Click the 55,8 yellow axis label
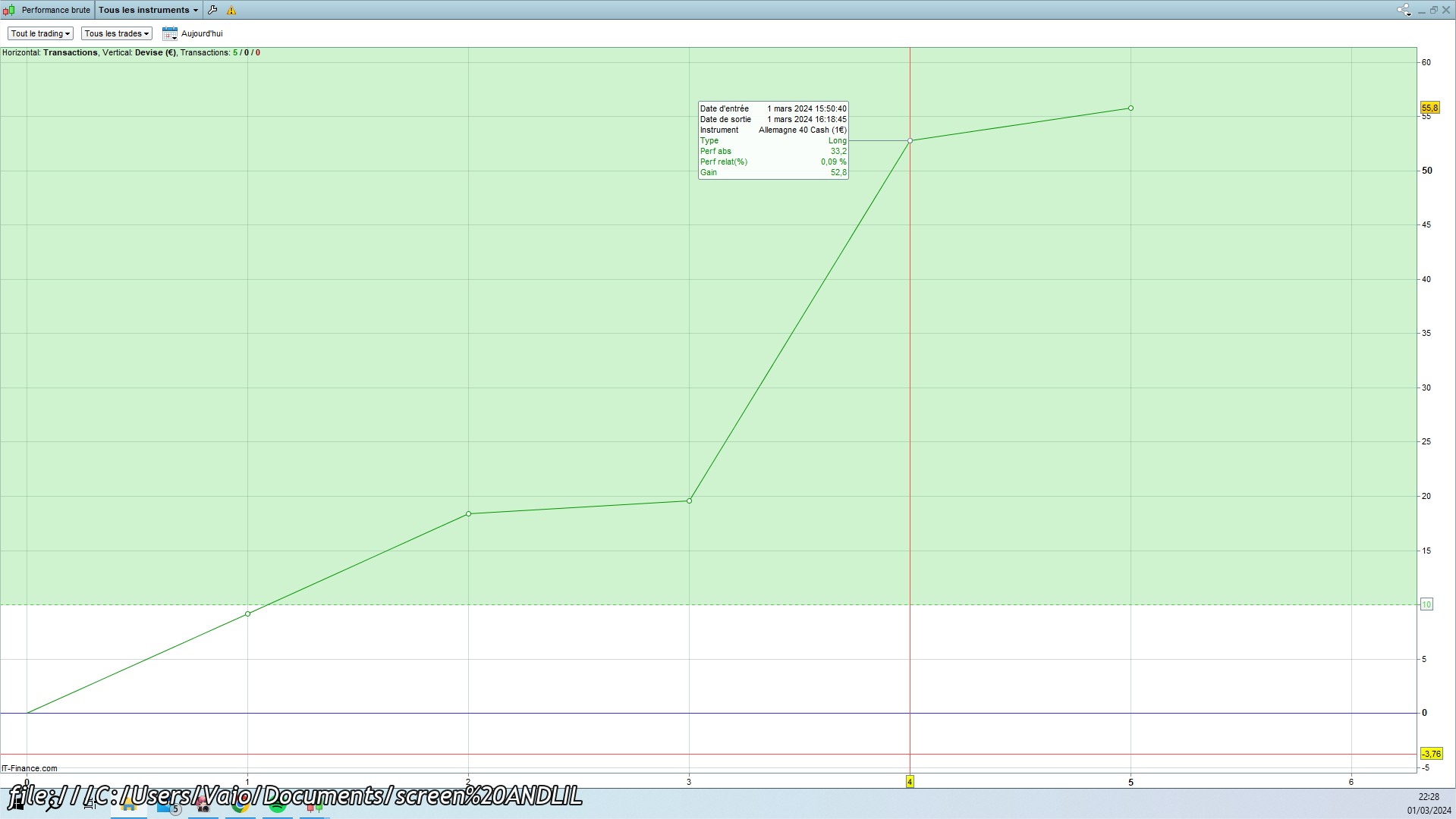 click(x=1429, y=108)
